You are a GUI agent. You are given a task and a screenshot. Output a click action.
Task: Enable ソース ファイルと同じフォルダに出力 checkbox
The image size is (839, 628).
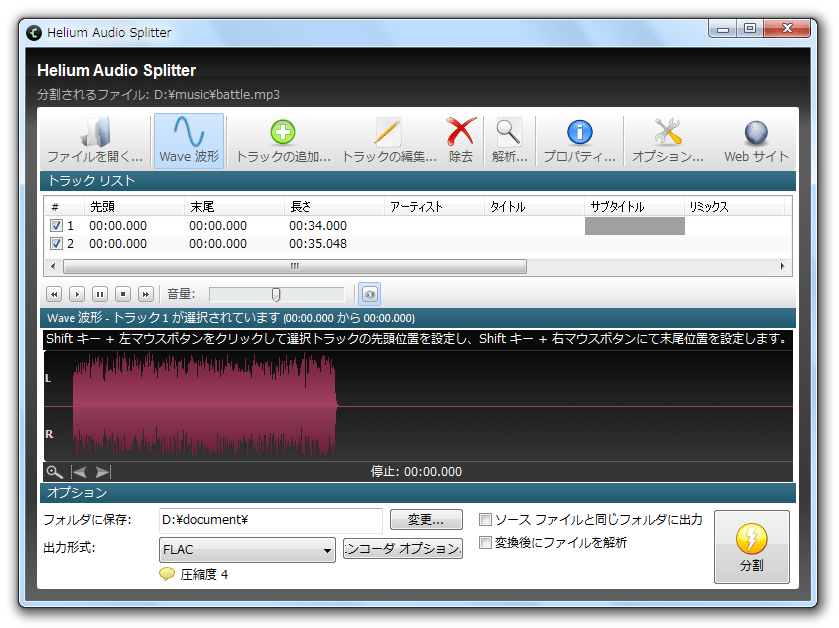[485, 519]
